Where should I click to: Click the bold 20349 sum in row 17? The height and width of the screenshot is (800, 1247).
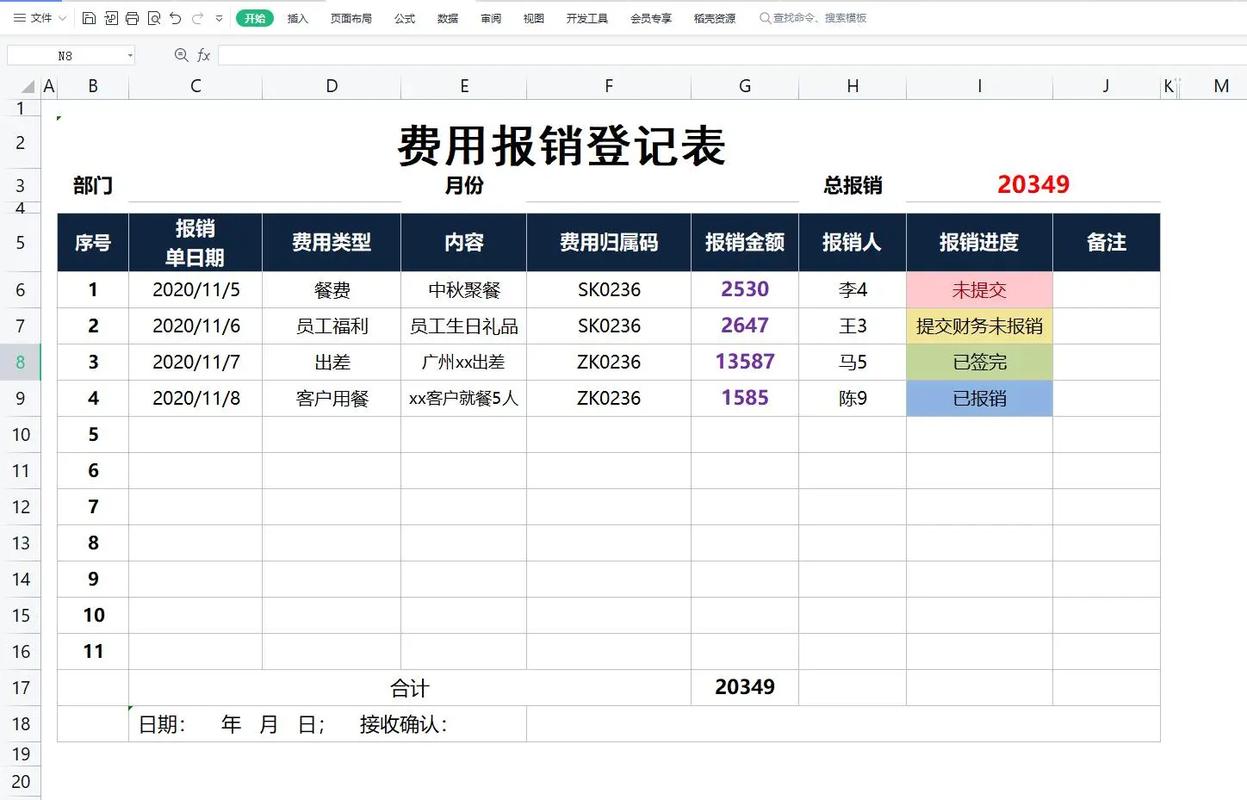pyautogui.click(x=745, y=687)
